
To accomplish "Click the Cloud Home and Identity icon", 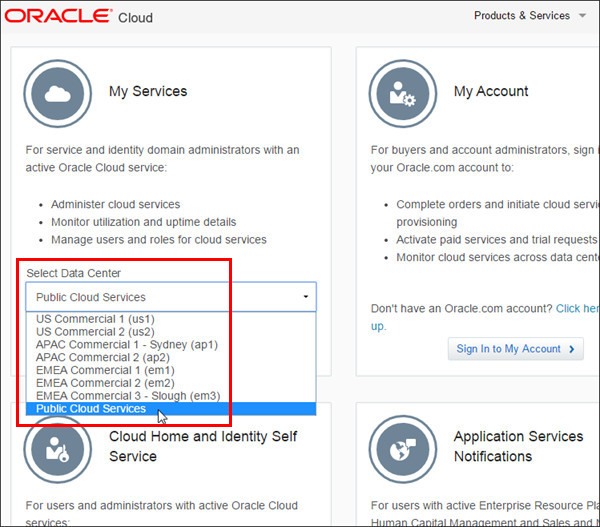I will pyautogui.click(x=58, y=449).
